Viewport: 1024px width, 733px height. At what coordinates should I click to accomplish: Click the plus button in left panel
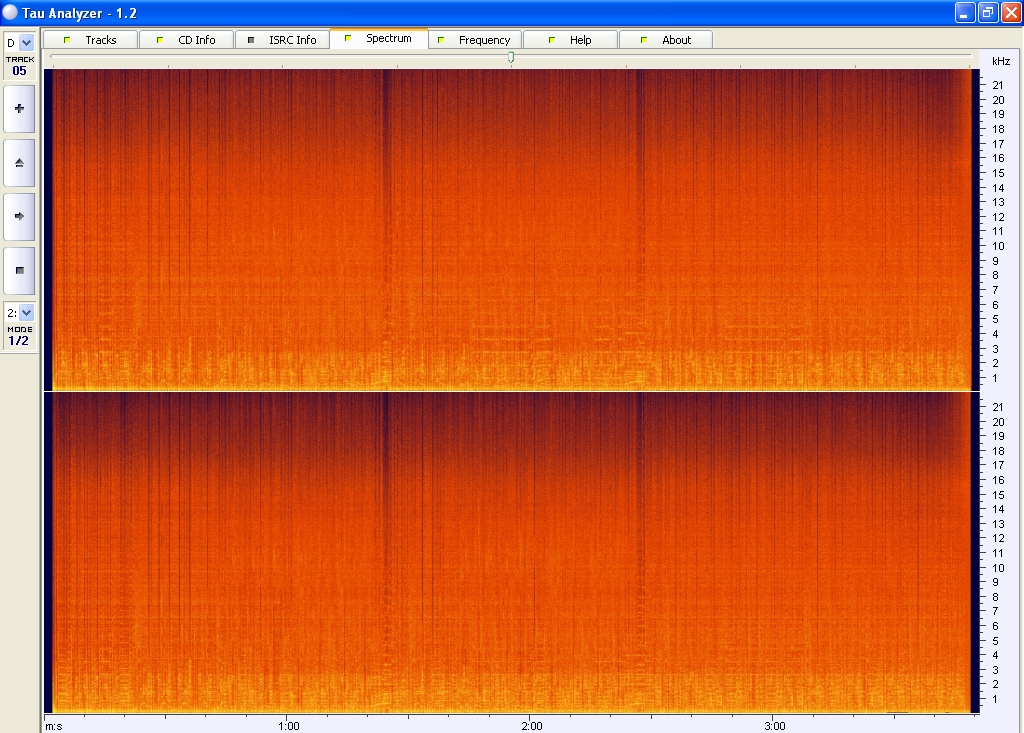click(x=19, y=108)
